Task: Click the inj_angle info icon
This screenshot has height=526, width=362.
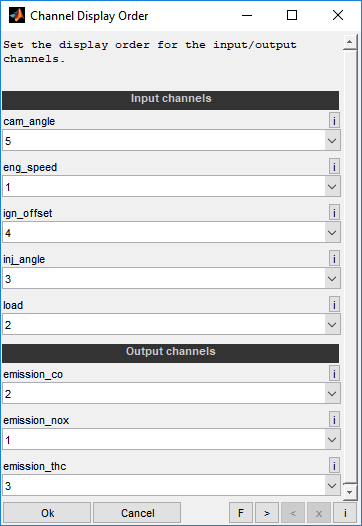Action: [x=334, y=258]
